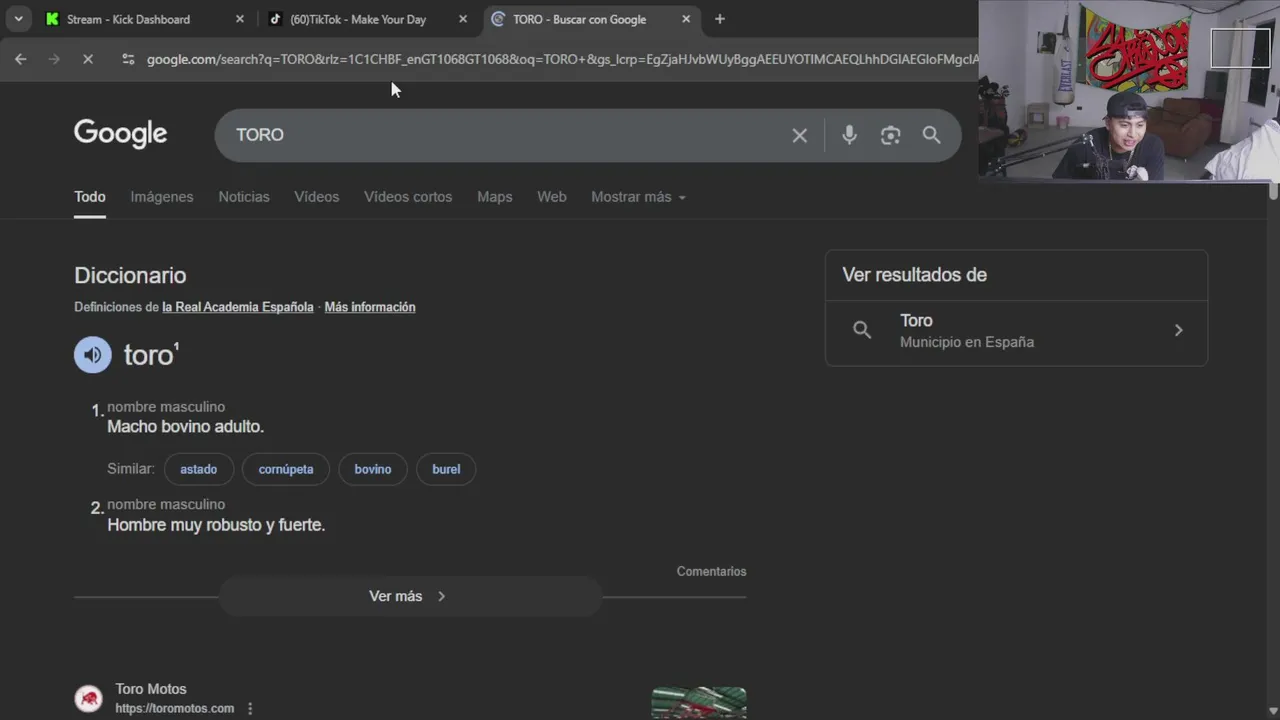Click the address bar URL
Screen dimensions: 1280x720
[562, 59]
